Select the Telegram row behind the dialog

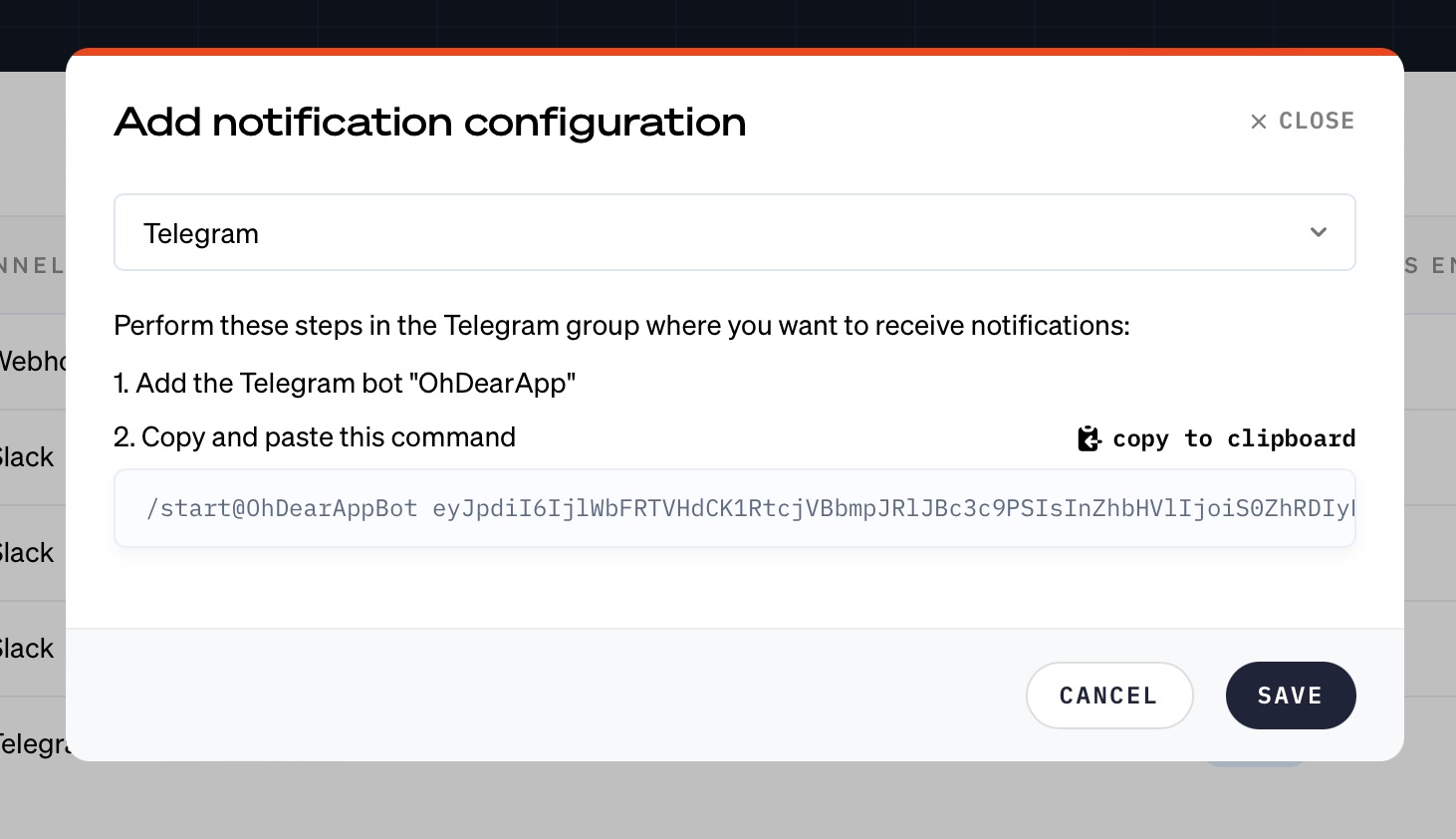32,744
